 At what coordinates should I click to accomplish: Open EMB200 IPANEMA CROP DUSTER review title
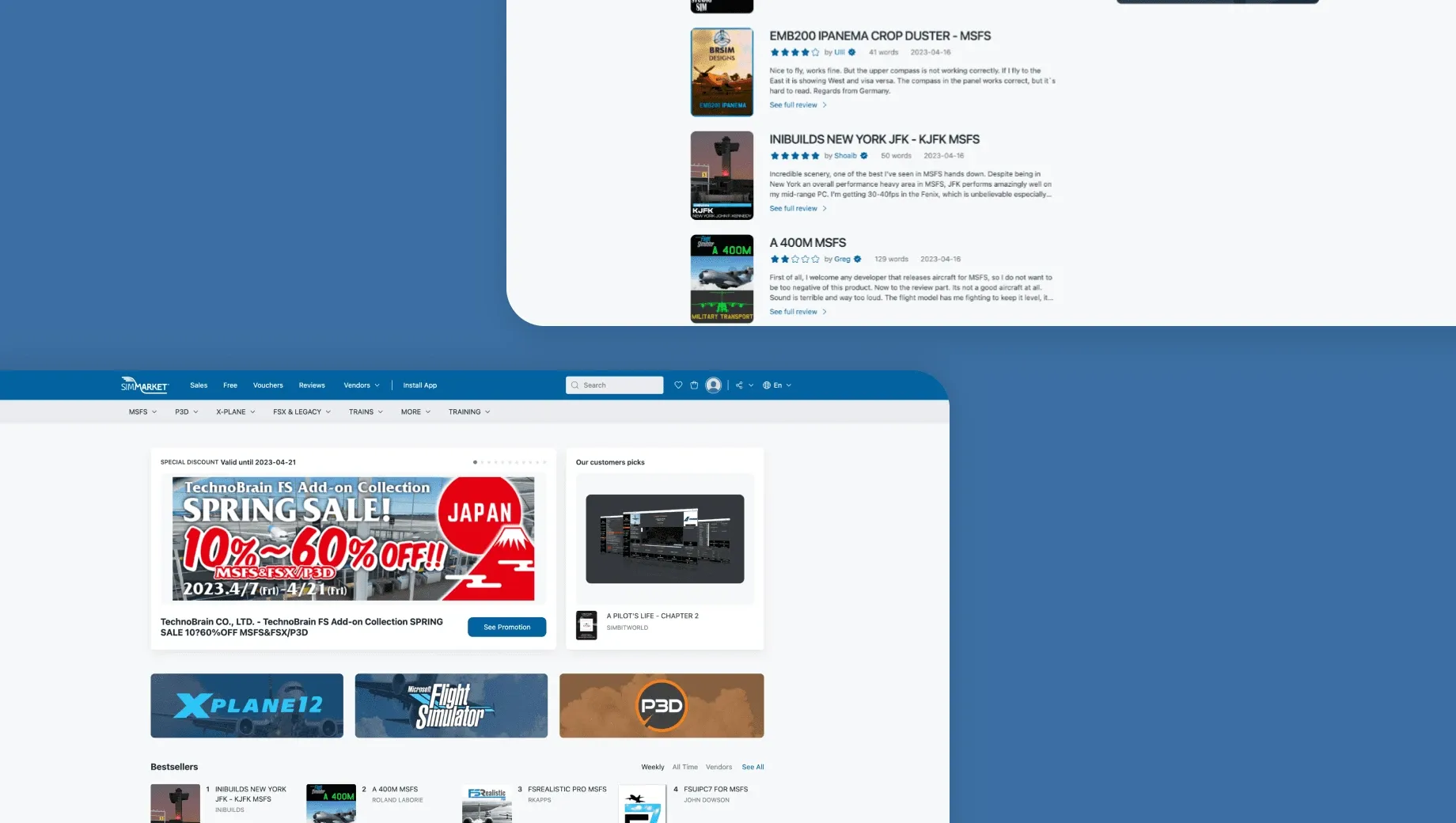click(x=880, y=36)
